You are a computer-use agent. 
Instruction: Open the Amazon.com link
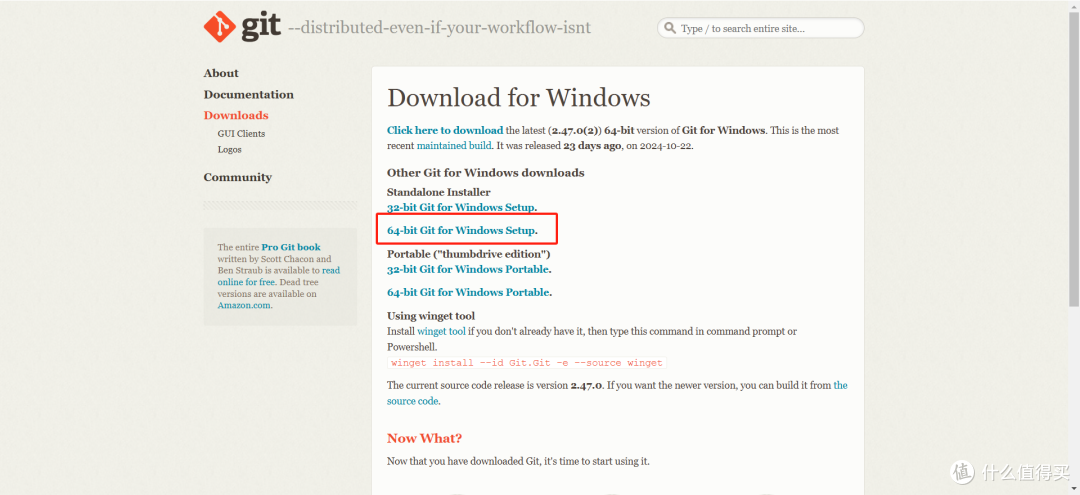click(x=244, y=305)
